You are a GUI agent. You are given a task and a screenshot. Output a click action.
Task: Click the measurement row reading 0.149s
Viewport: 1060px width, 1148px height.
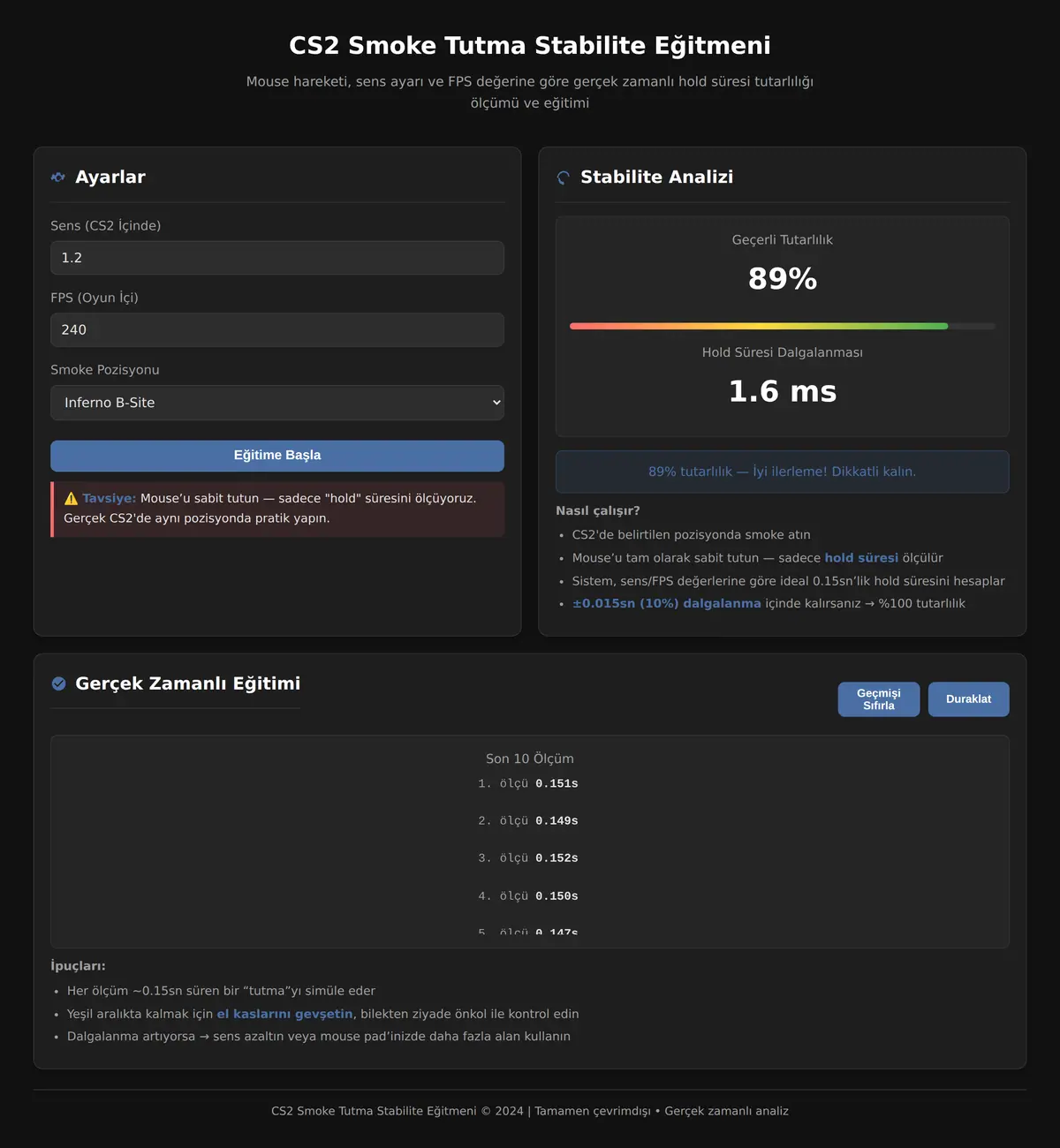[530, 821]
